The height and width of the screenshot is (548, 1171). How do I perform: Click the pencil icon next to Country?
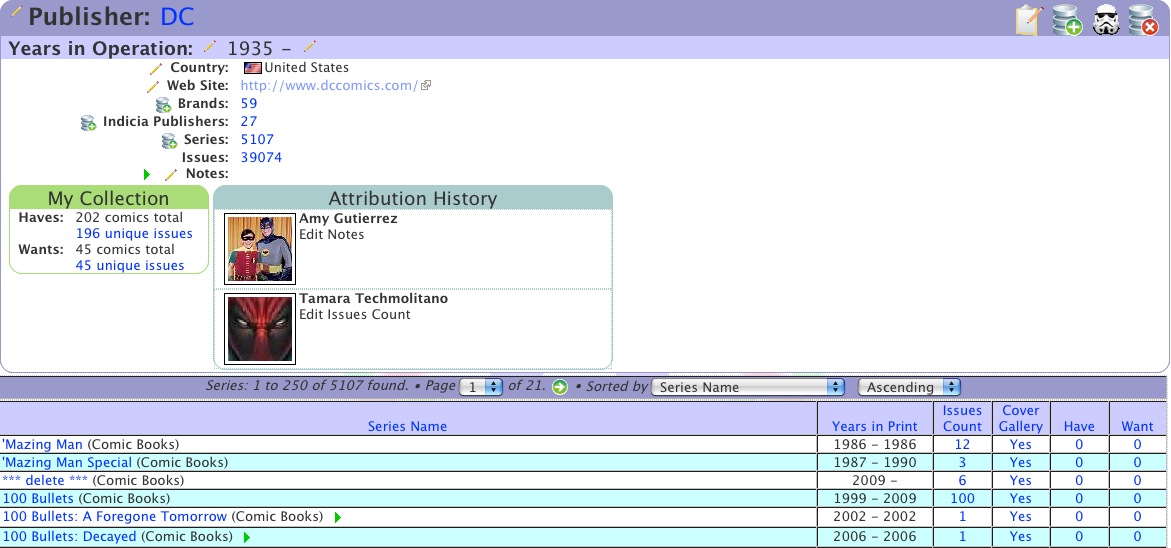coord(155,68)
